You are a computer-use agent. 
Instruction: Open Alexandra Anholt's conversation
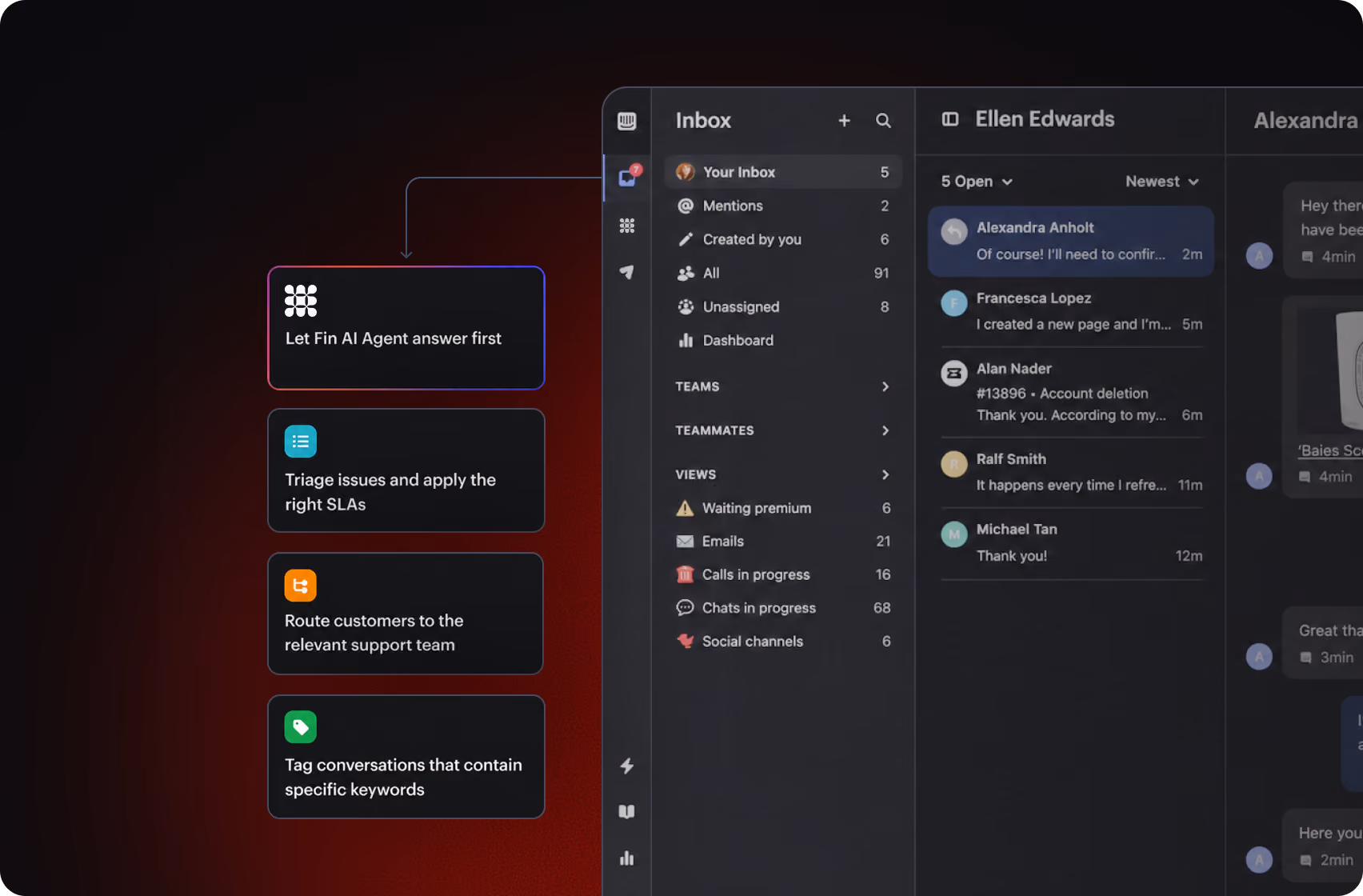tap(1071, 241)
